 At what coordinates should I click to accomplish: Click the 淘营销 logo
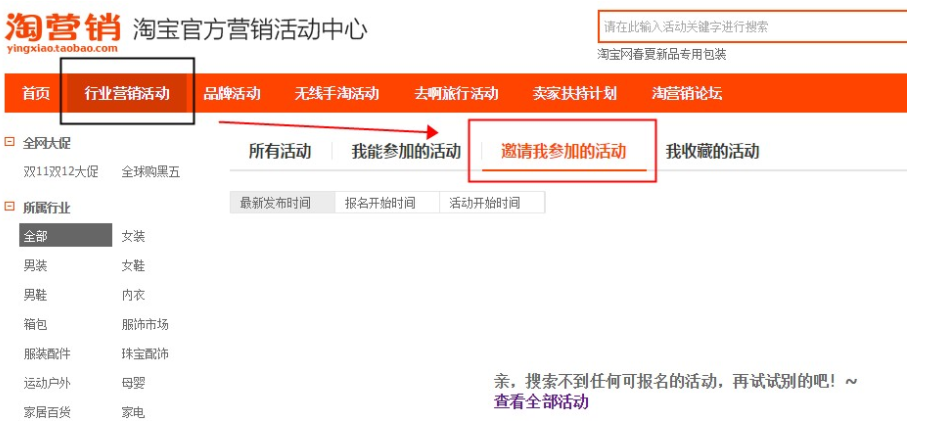[x=62, y=33]
